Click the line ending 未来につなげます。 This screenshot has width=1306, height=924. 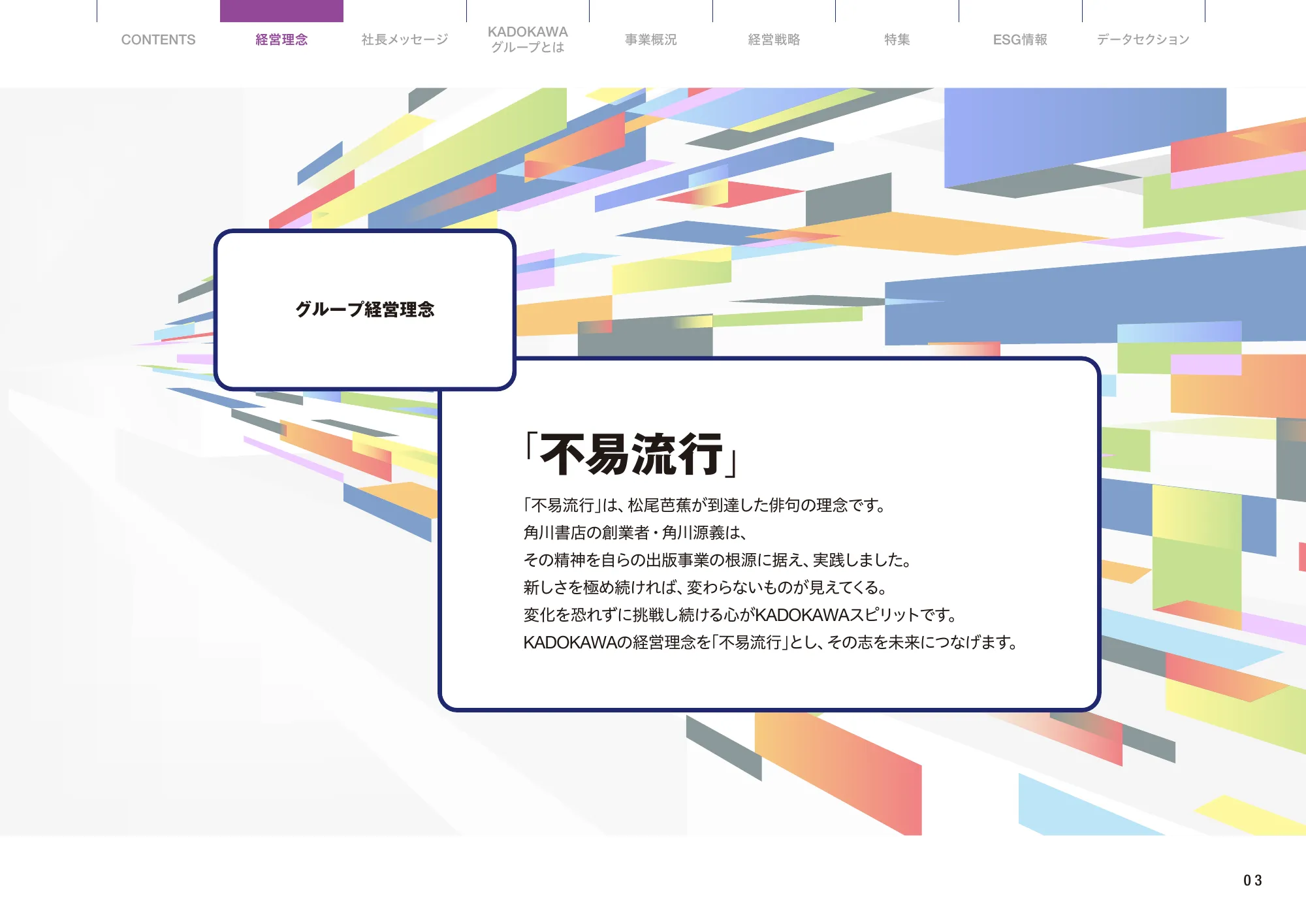pos(771,642)
